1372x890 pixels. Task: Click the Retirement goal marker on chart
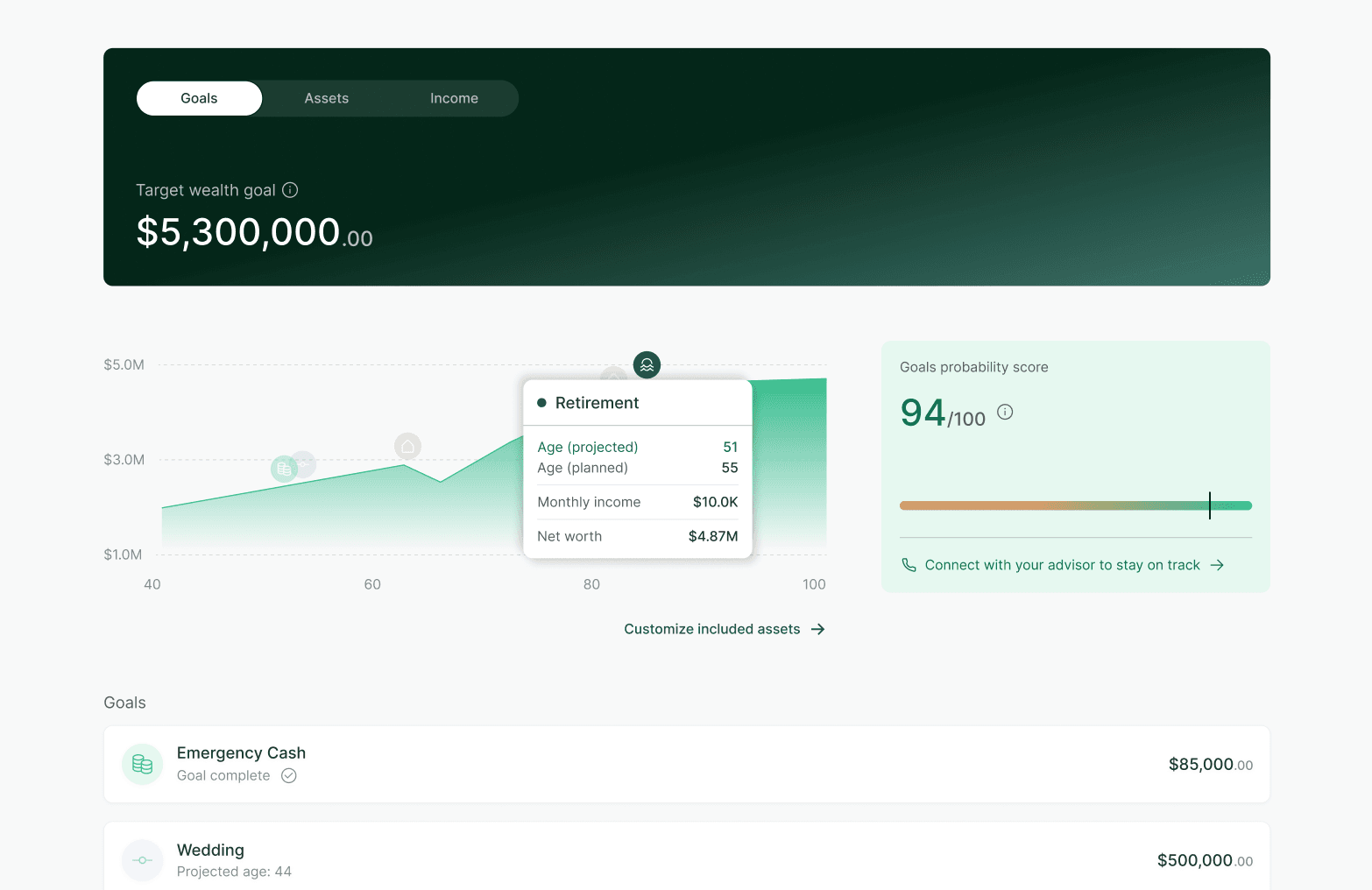tap(647, 365)
